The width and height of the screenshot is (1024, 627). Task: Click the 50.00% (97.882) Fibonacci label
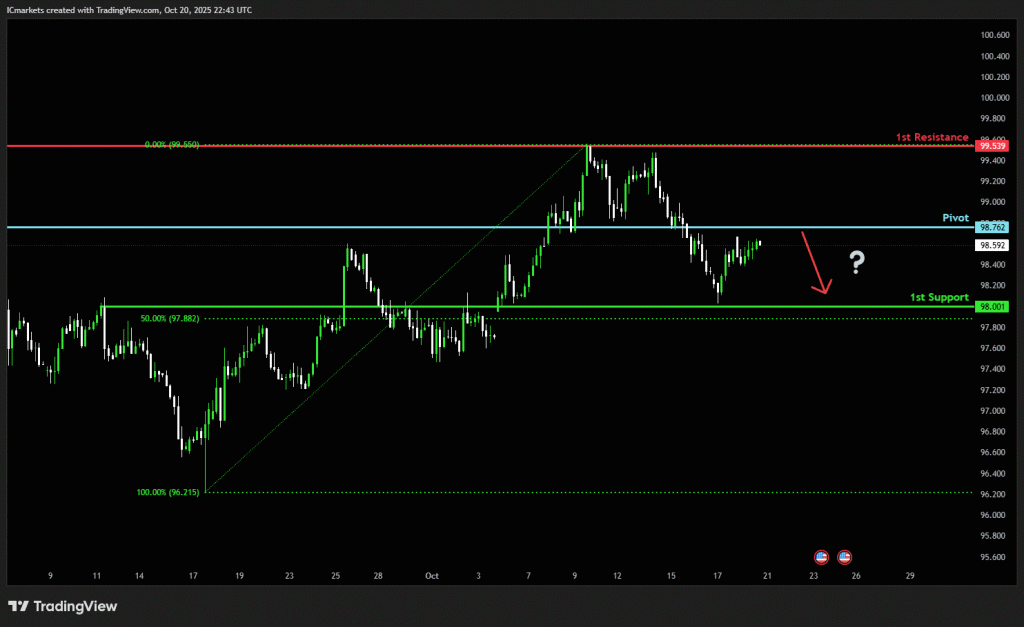pos(169,318)
